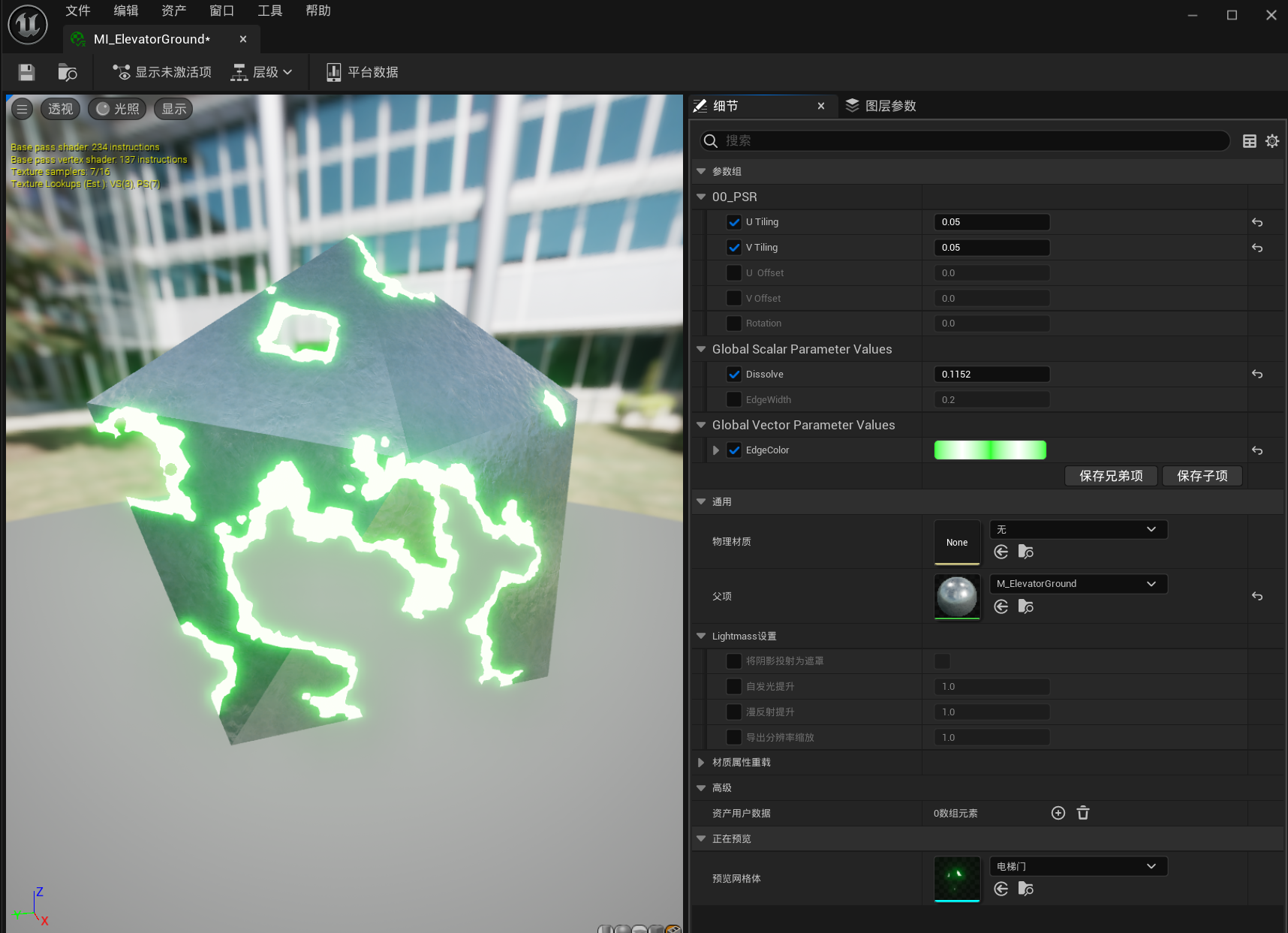Click the 显示 show button in viewport

[x=173, y=109]
